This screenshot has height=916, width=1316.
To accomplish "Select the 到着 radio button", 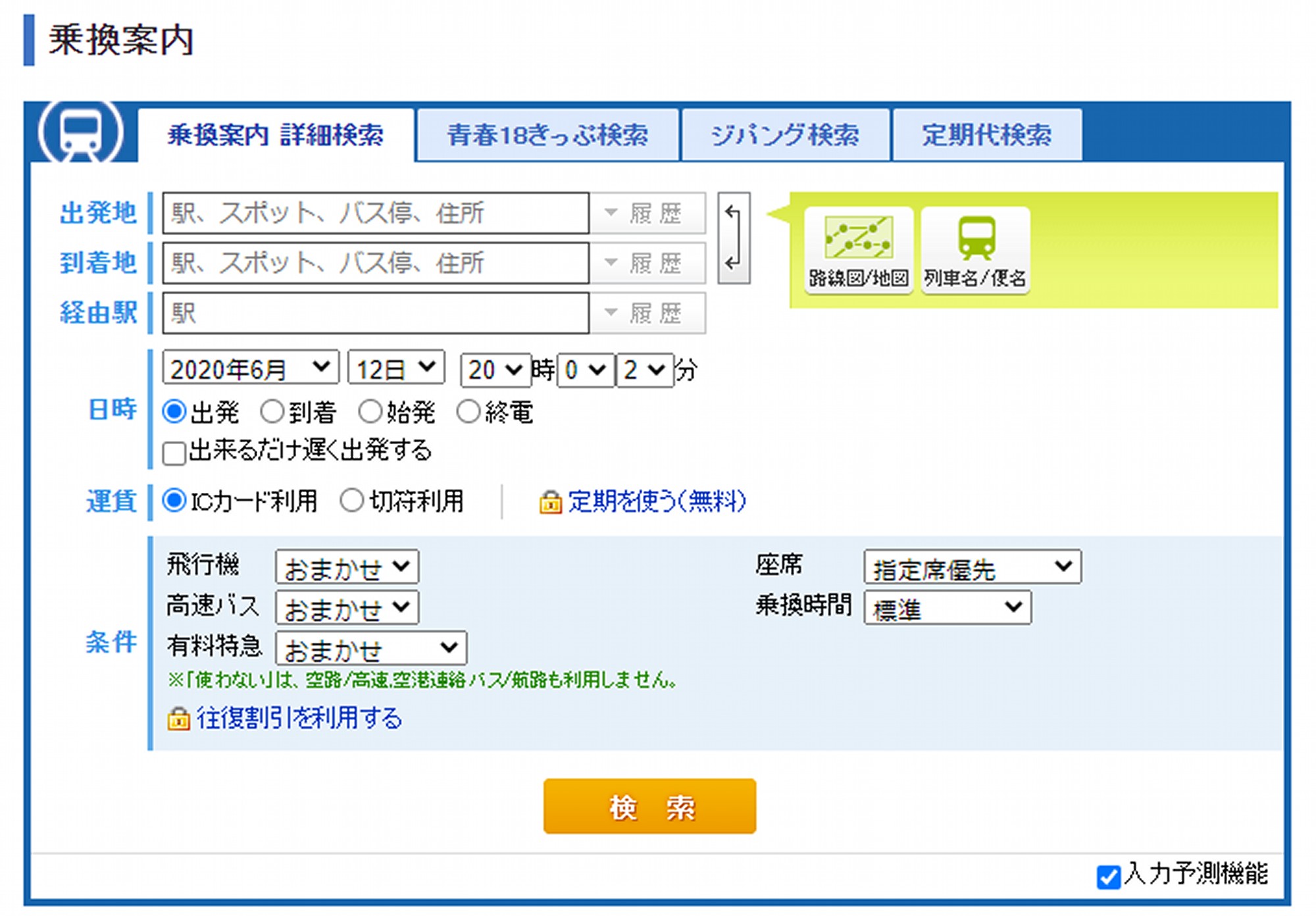I will (x=272, y=412).
